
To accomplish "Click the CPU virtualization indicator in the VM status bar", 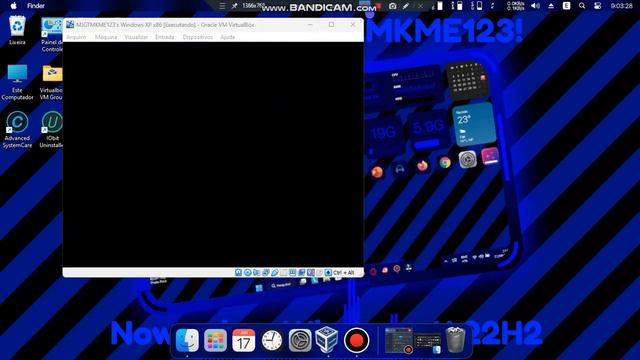I will click(x=311, y=272).
